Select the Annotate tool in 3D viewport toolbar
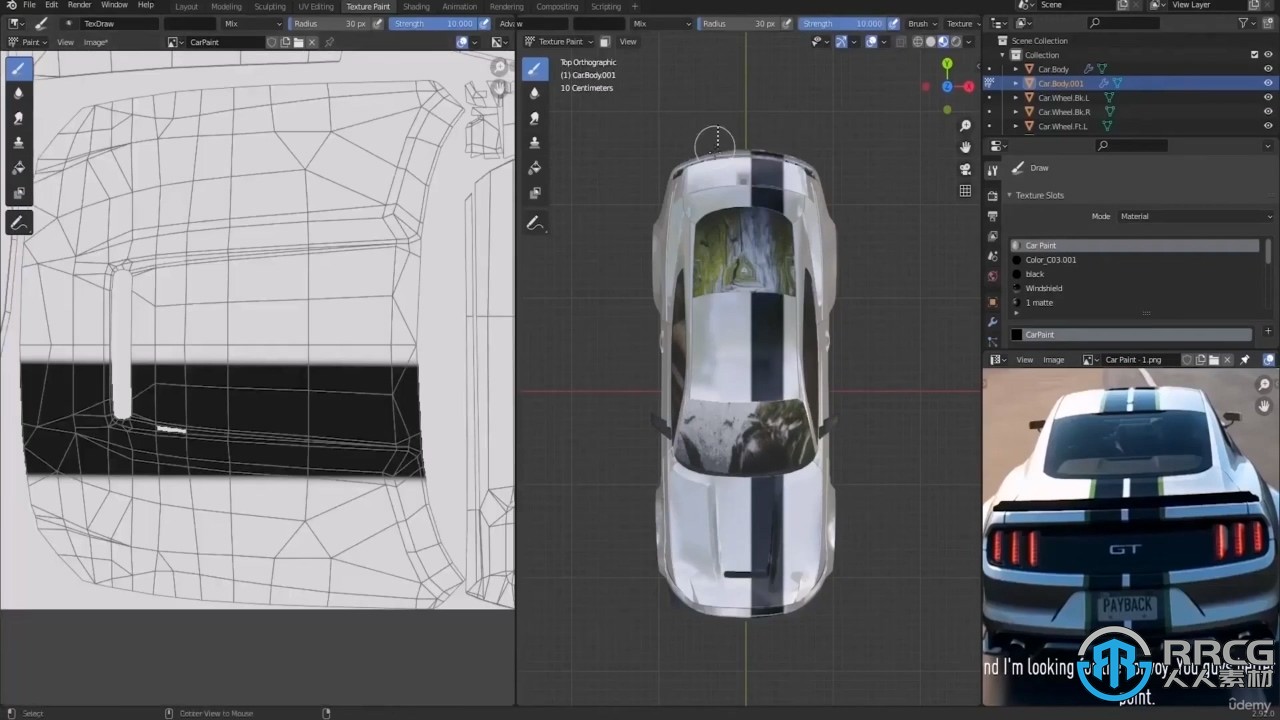The height and width of the screenshot is (720, 1280). pos(535,223)
